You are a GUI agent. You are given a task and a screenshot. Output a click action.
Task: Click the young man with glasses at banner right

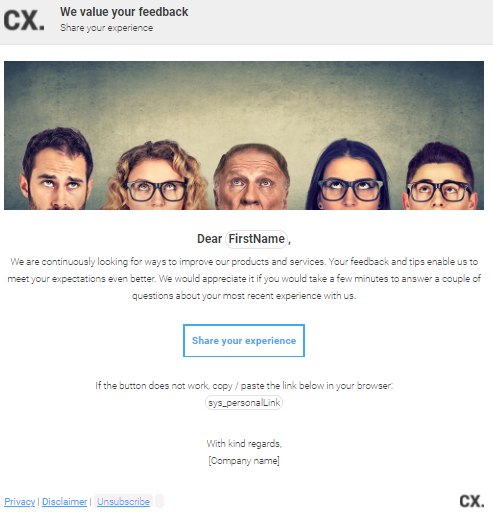click(440, 176)
